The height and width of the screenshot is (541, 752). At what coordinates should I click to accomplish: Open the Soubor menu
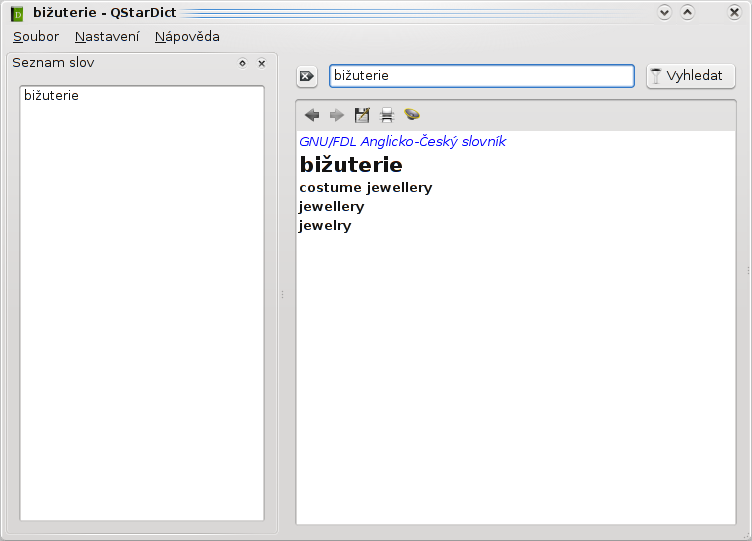coord(36,36)
